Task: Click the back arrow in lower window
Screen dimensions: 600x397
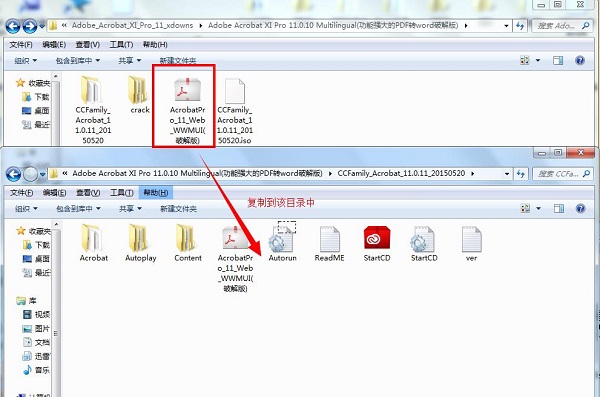Action: coord(14,174)
